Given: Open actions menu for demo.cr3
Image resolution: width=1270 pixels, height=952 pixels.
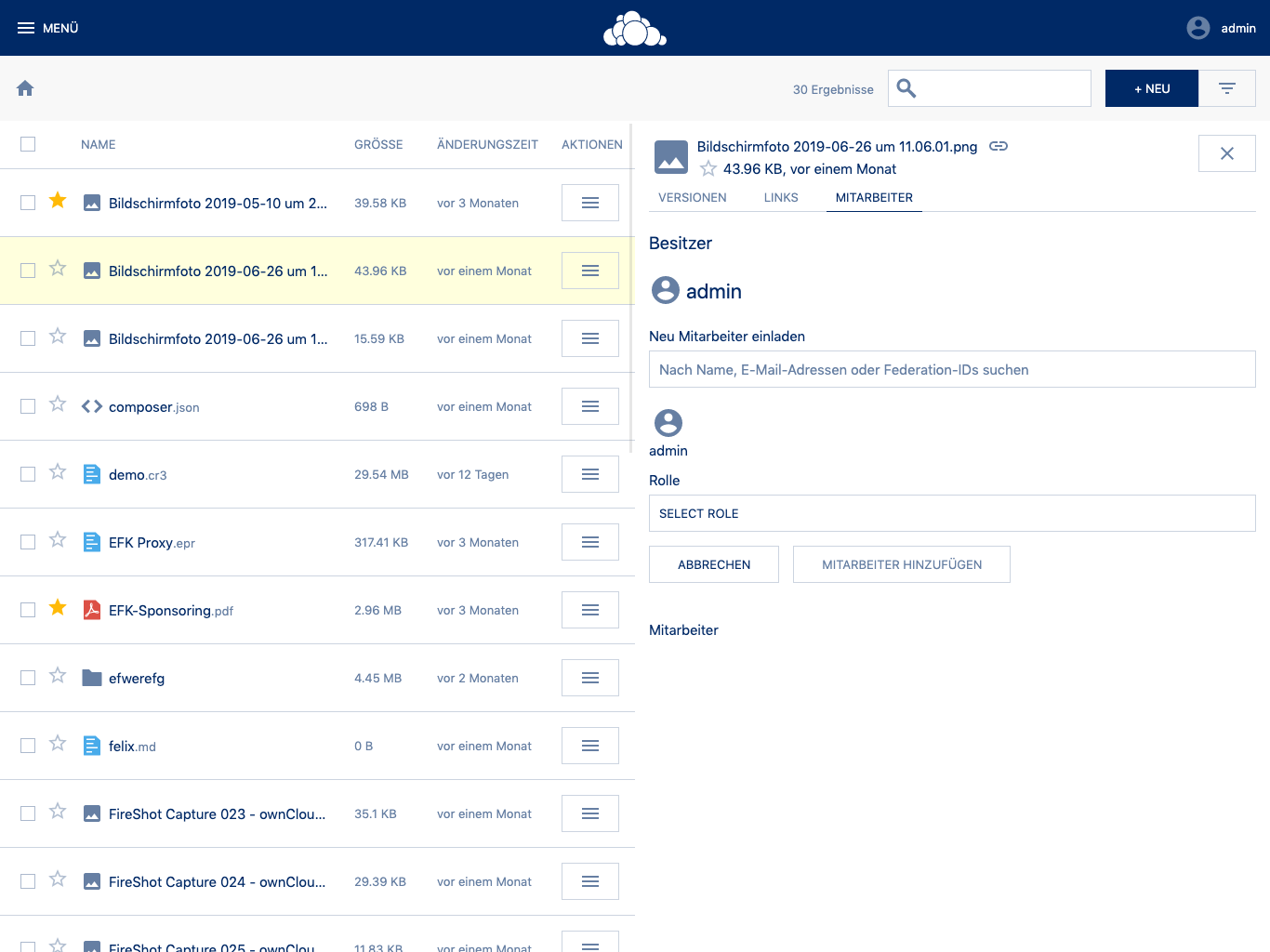Looking at the screenshot, I should (590, 474).
